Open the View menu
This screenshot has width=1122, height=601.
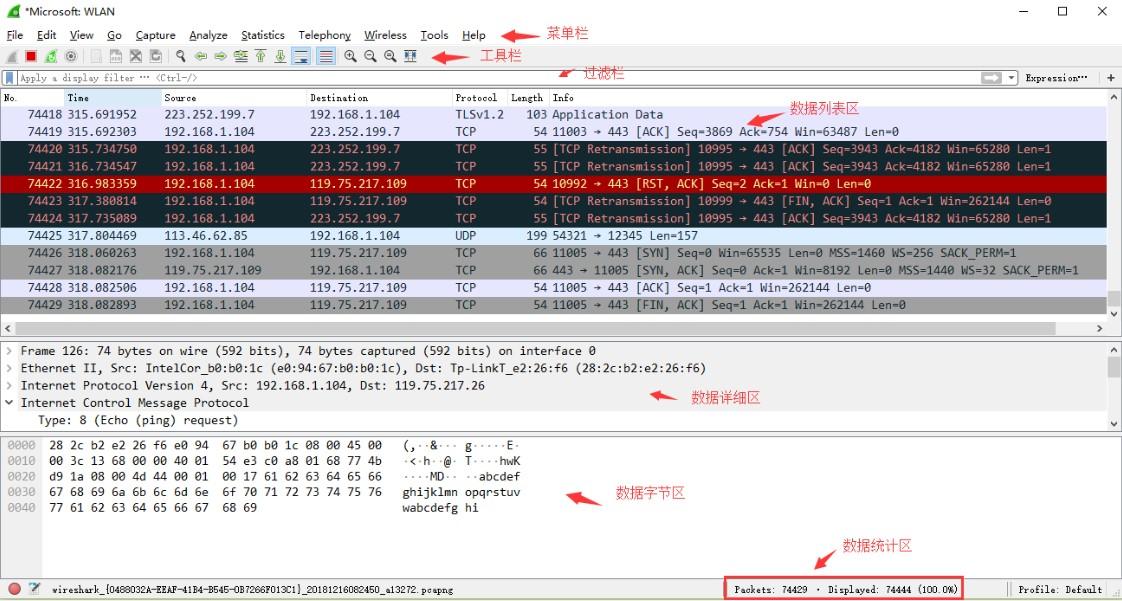(82, 35)
